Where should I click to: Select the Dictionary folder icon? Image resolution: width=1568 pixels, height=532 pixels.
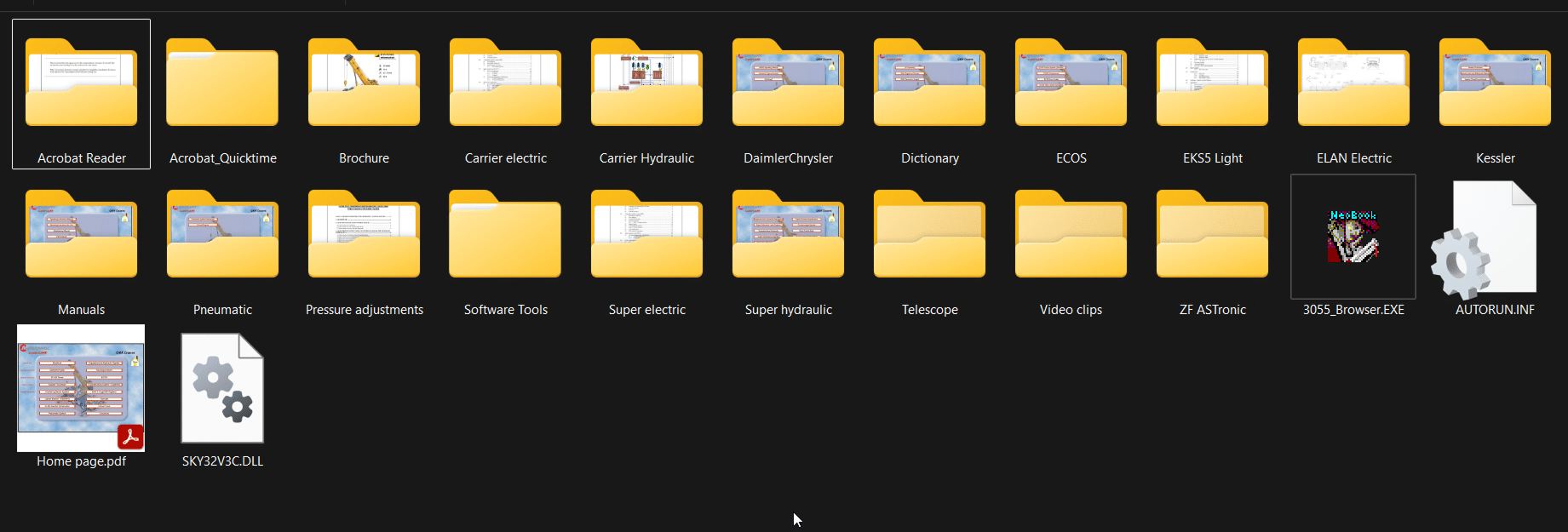[x=930, y=83]
